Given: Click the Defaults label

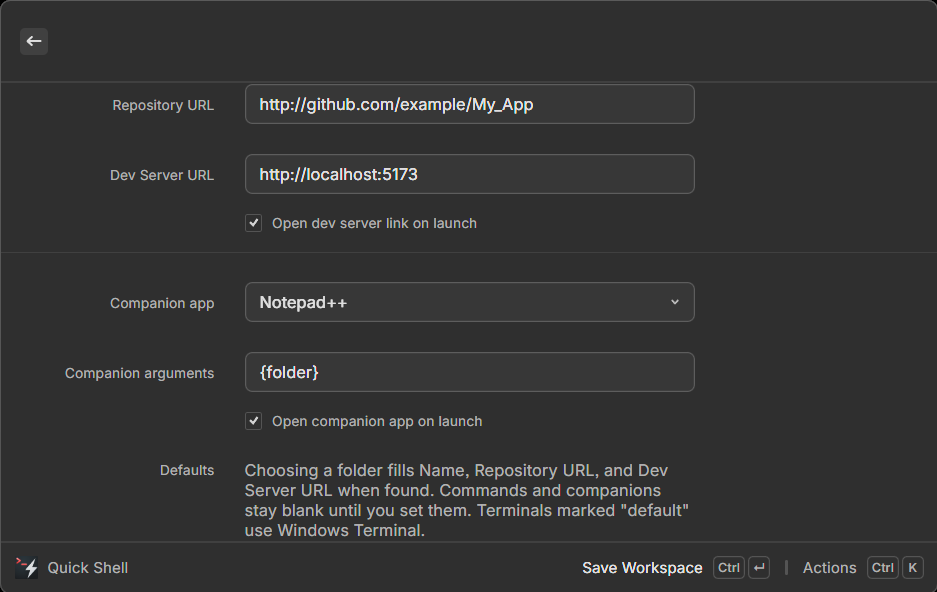Looking at the screenshot, I should click(x=187, y=470).
